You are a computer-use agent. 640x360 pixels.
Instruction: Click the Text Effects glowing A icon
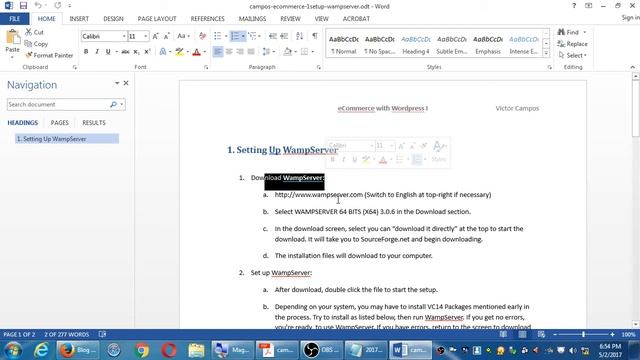(163, 52)
